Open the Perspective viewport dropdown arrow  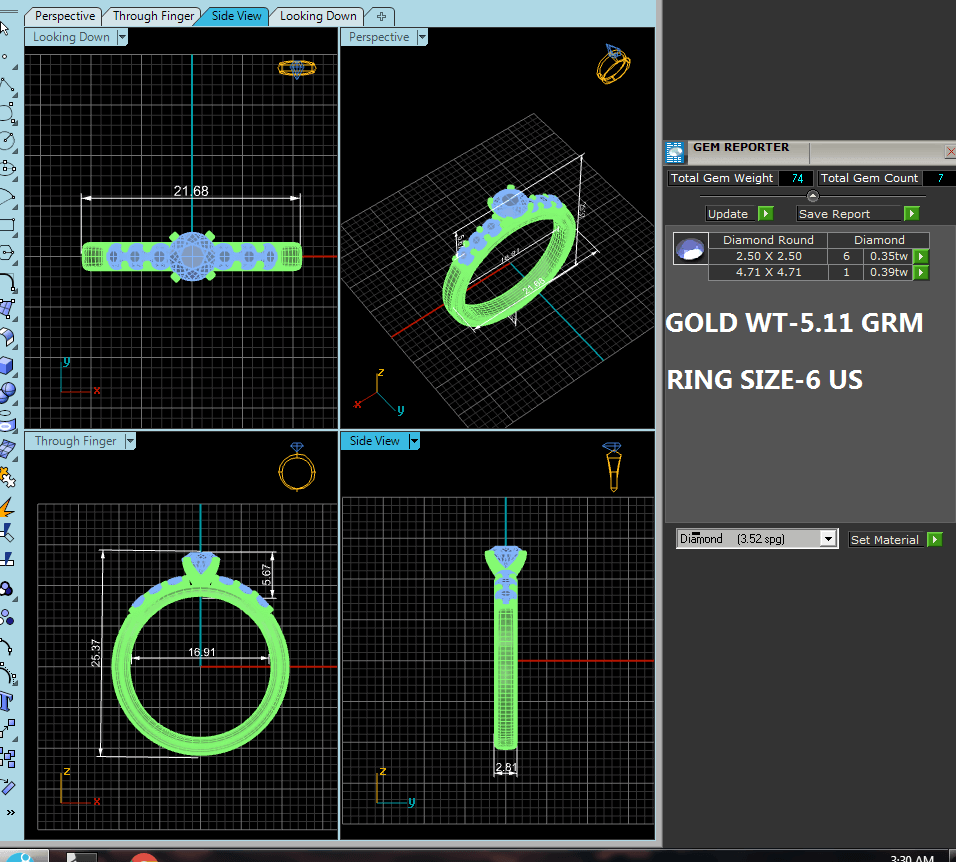(x=422, y=37)
